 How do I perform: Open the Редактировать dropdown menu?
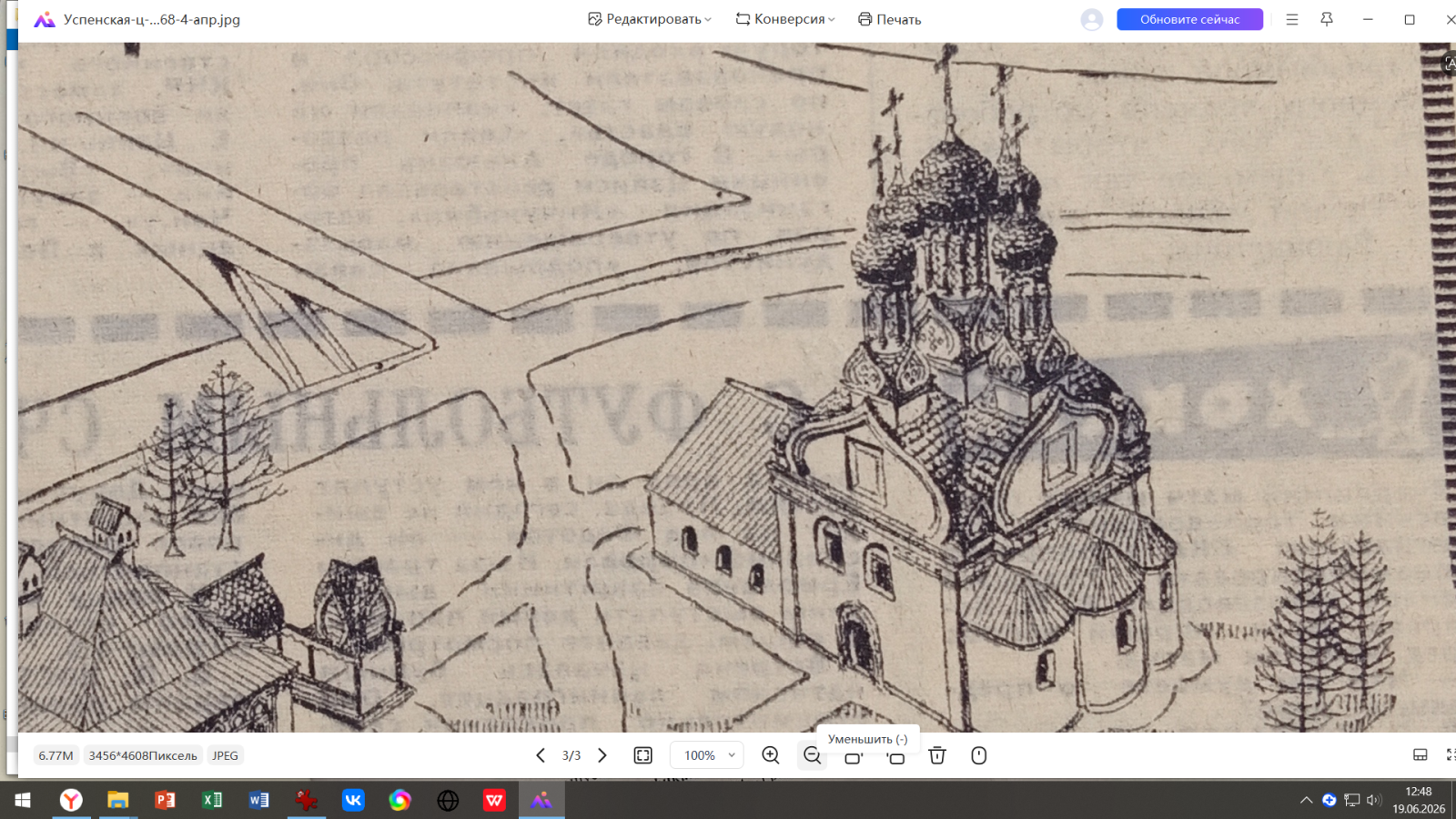pyautogui.click(x=650, y=19)
